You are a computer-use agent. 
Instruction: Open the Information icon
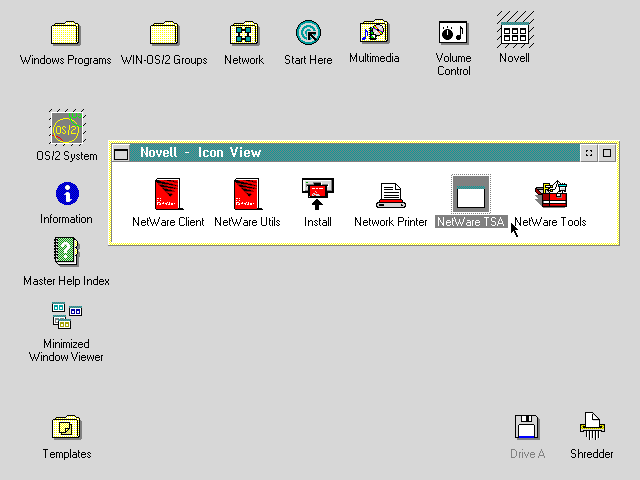(67, 193)
